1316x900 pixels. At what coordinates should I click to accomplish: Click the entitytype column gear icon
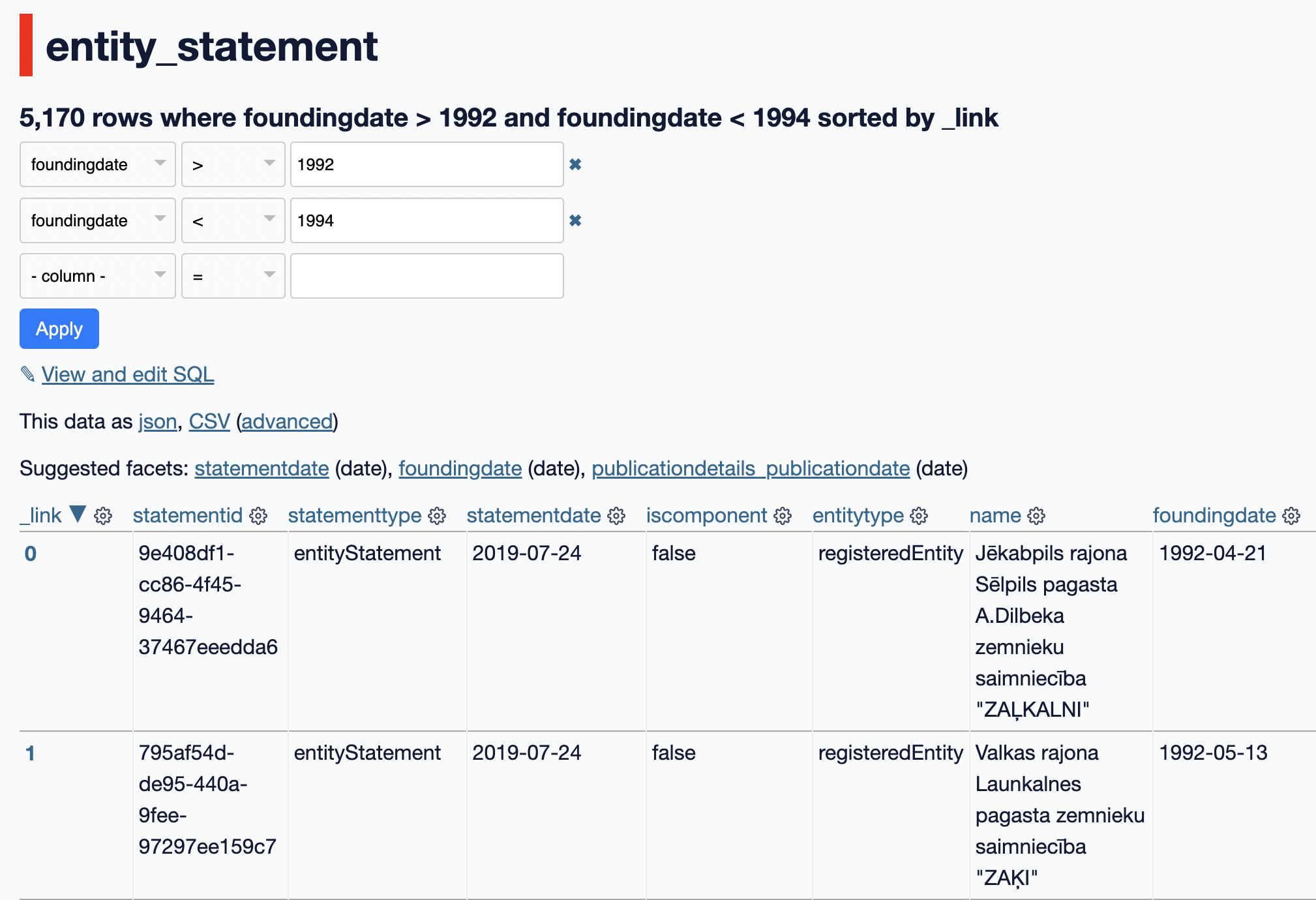pyautogui.click(x=919, y=516)
